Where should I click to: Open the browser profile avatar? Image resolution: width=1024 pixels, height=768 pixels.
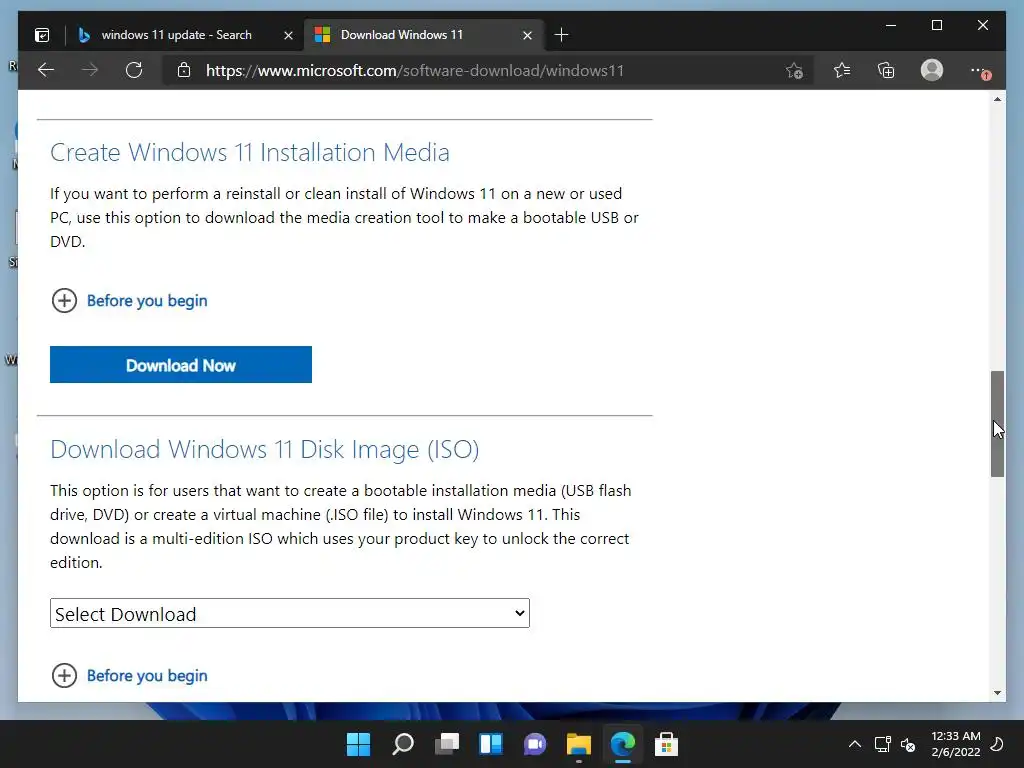click(x=932, y=70)
